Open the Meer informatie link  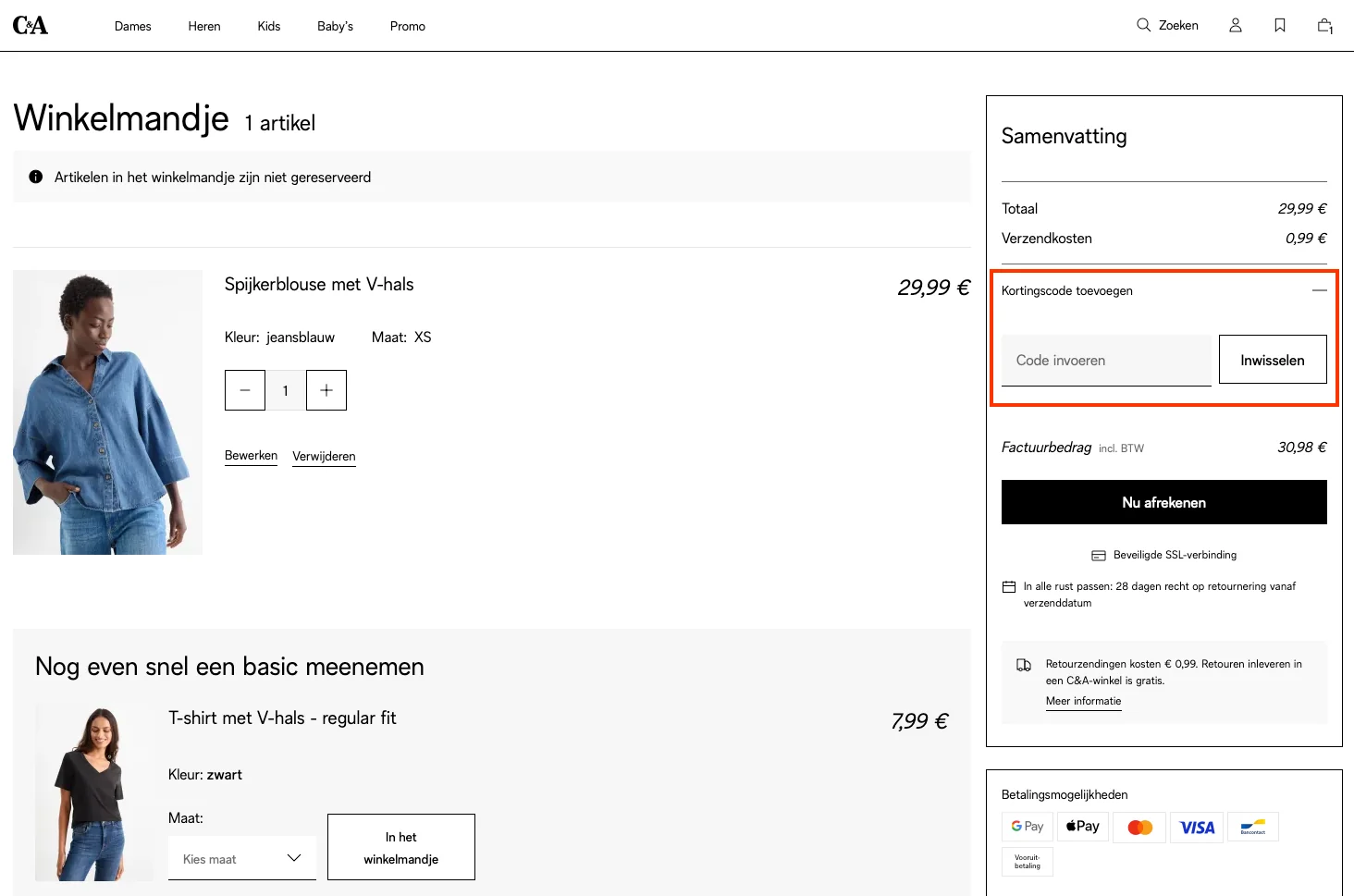coord(1083,701)
